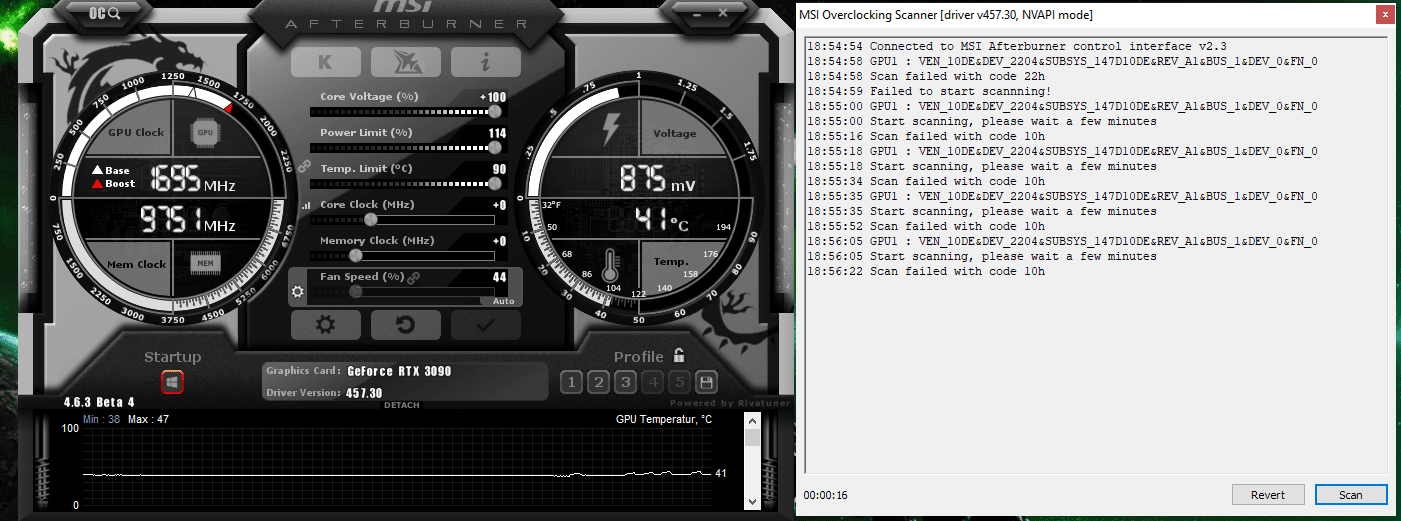Apply settings with the checkmark button
Viewport: 1401px width, 521px height.
(x=485, y=325)
